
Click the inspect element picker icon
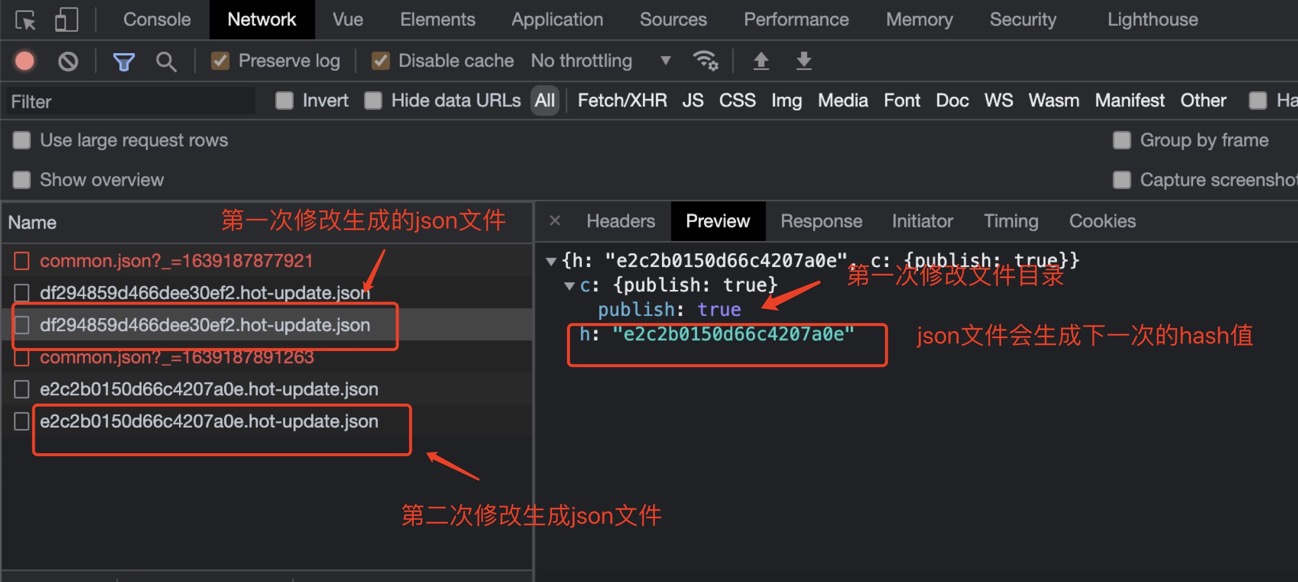(26, 20)
